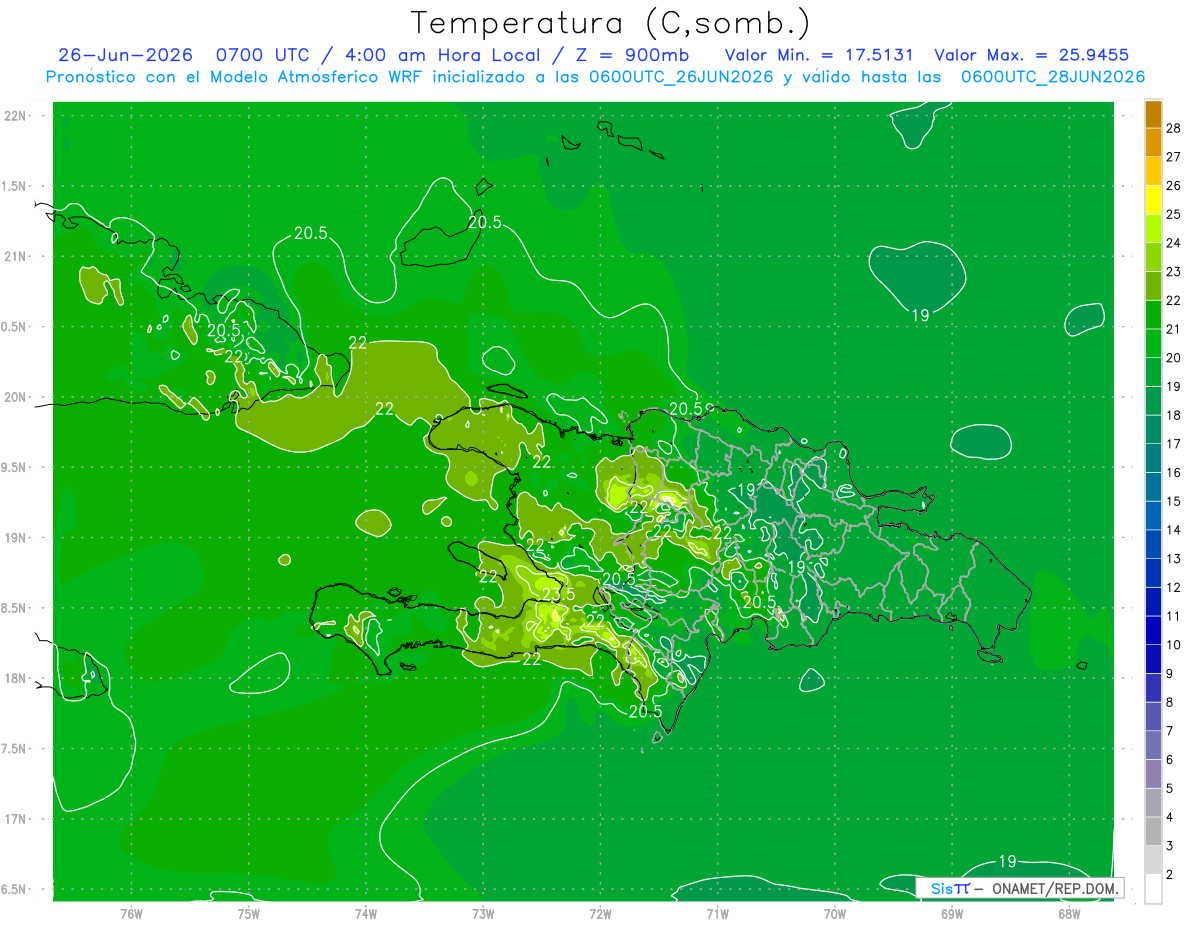The image size is (1200, 927).
Task: Click the legend scale value "18"
Action: click(1174, 415)
